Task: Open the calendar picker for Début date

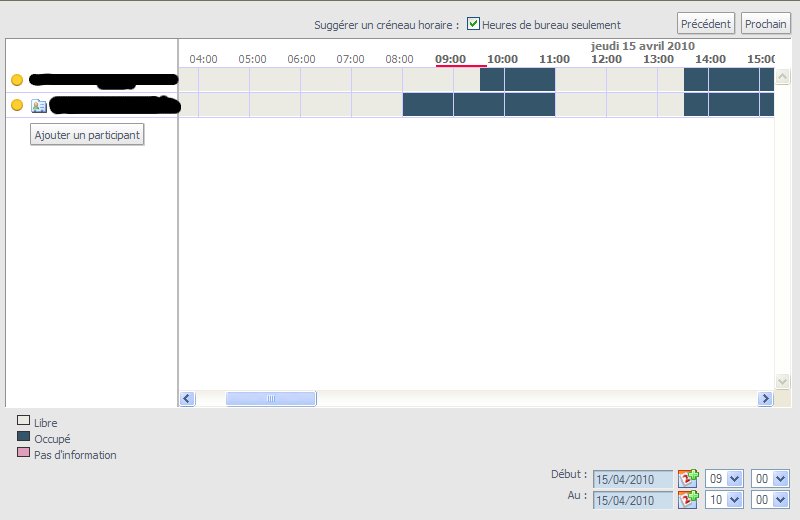Action: (x=688, y=478)
